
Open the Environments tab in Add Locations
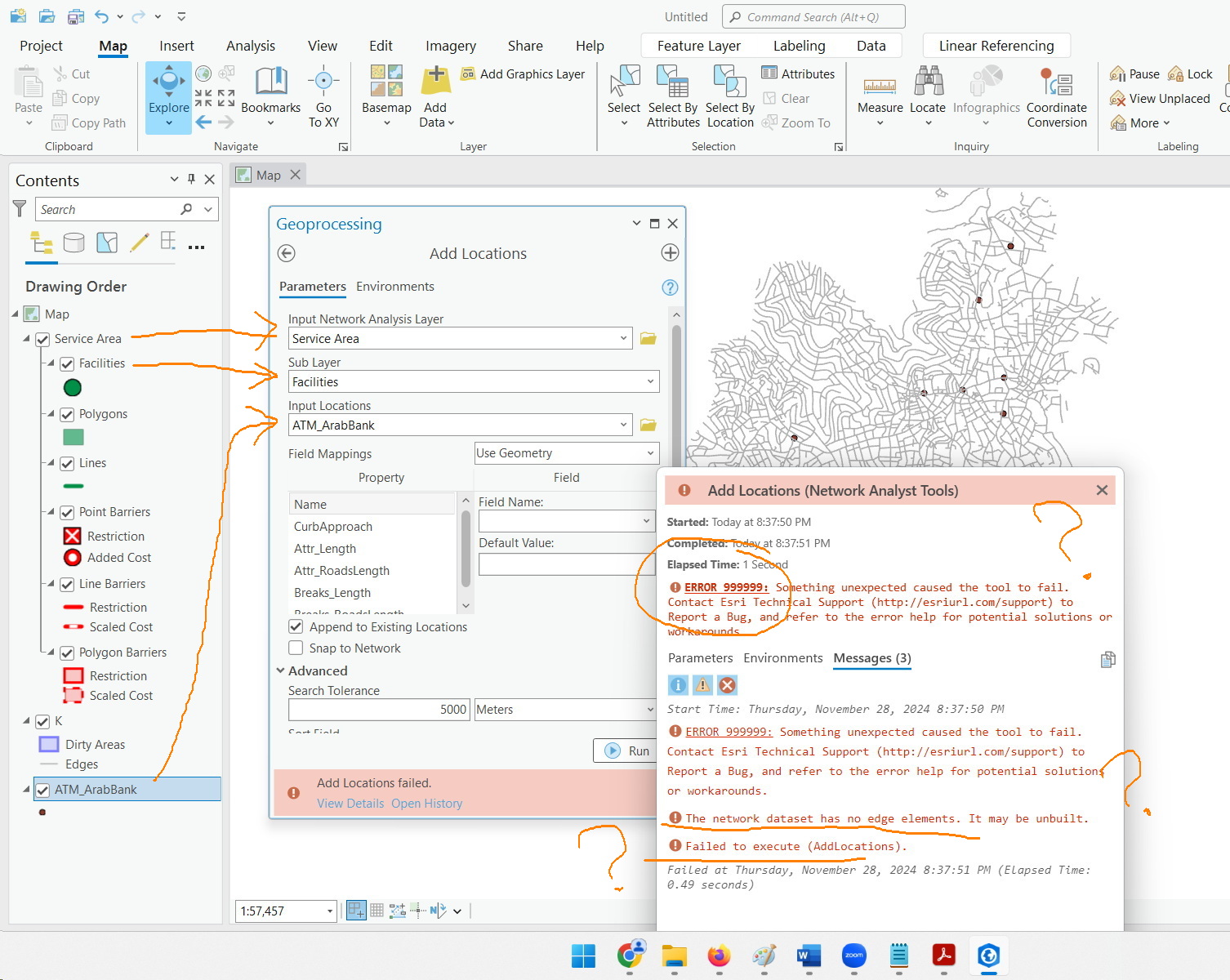395,287
